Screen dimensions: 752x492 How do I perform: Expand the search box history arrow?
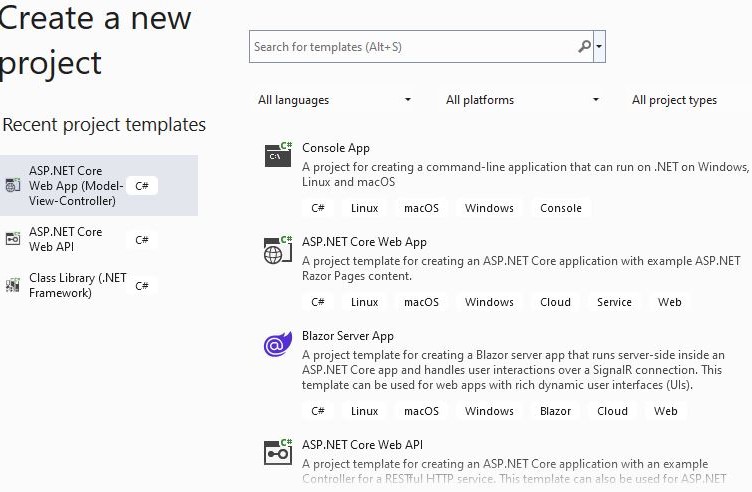(x=599, y=47)
